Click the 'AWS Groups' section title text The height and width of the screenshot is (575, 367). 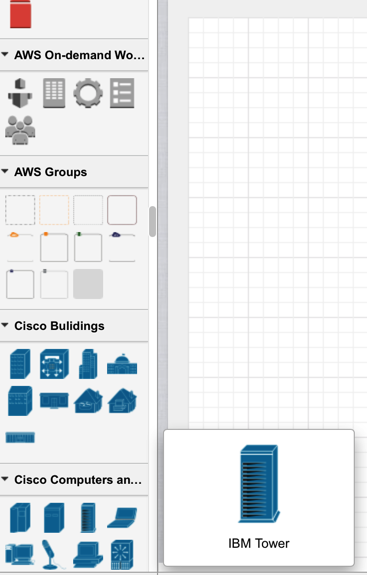(x=51, y=172)
